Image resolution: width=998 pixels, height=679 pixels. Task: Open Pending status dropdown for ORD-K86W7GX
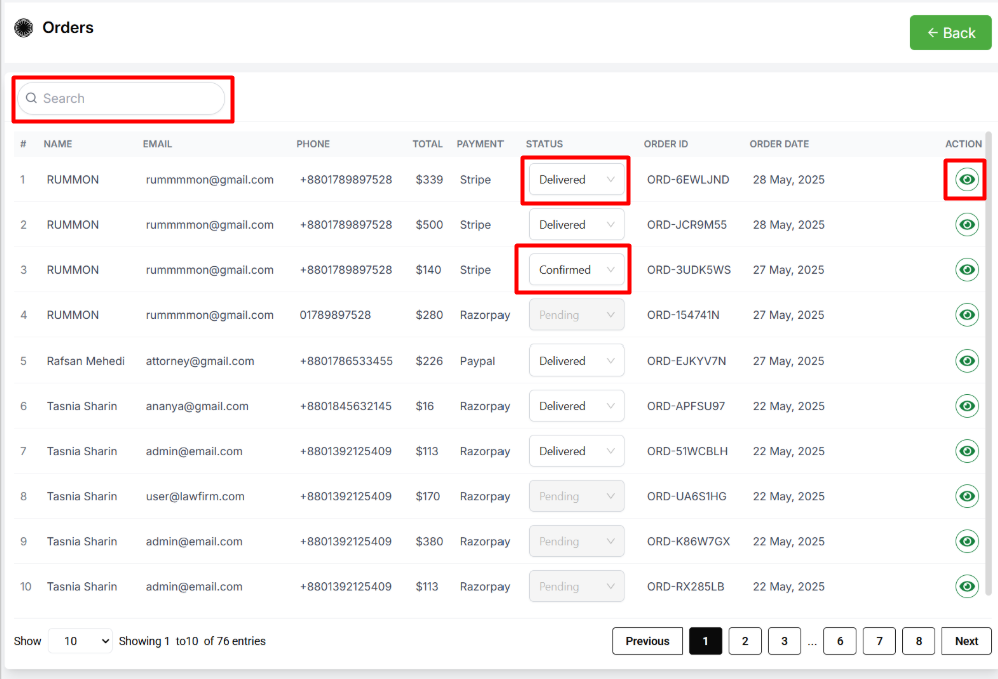pyautogui.click(x=577, y=542)
